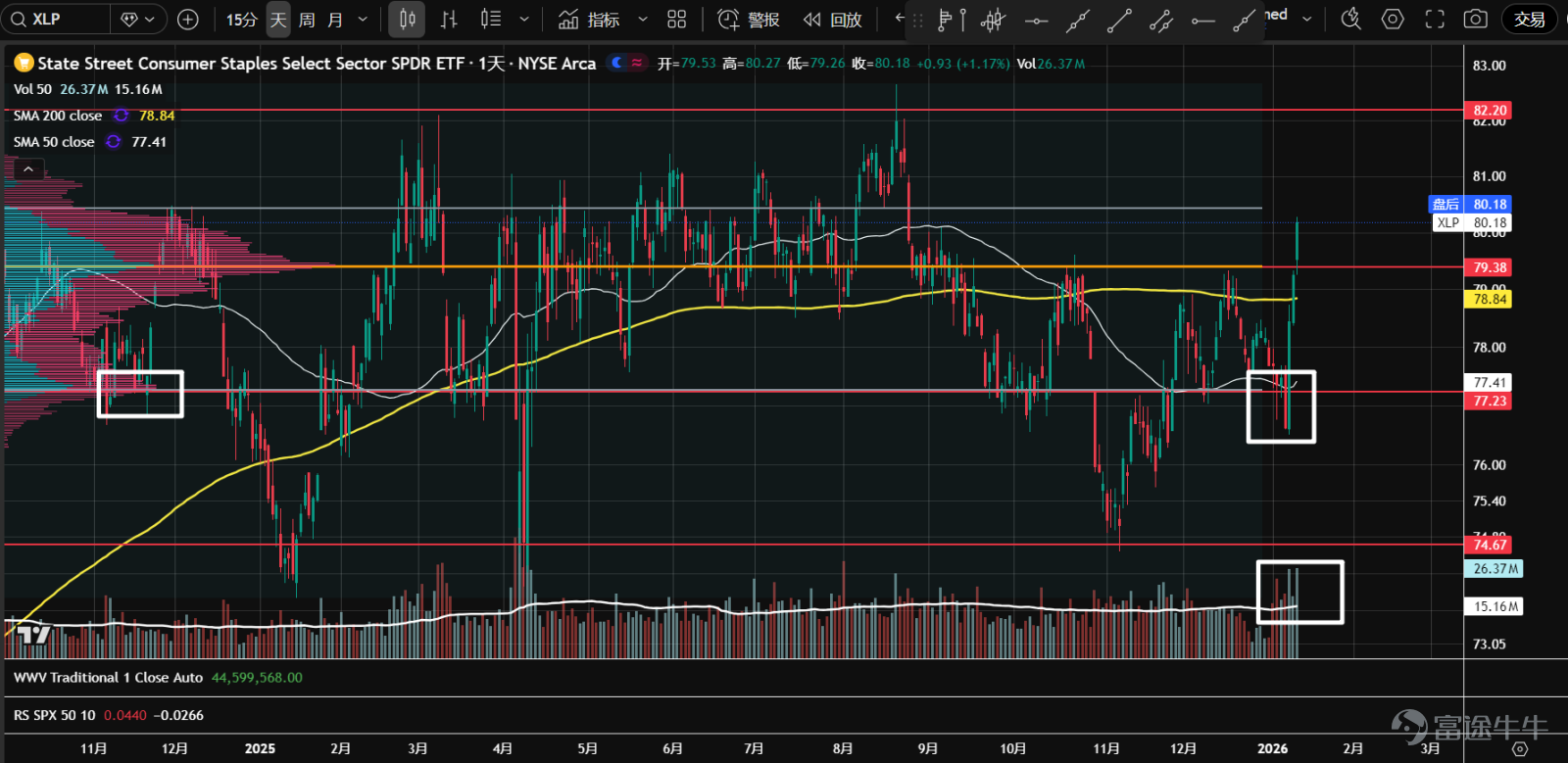Open the quick search lightning icon
Image resolution: width=1568 pixels, height=763 pixels.
(1350, 19)
